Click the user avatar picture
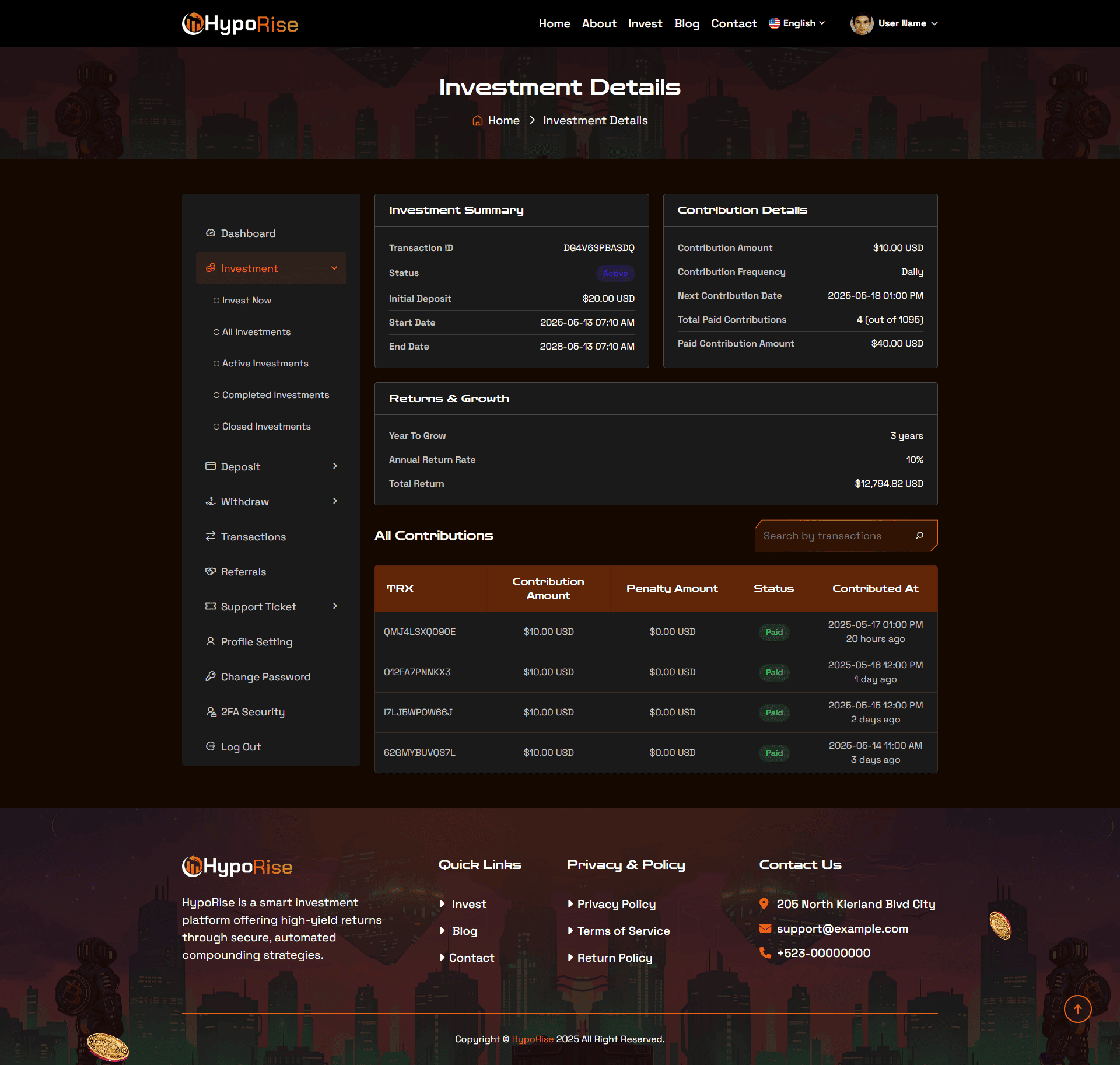The width and height of the screenshot is (1120, 1065). pyautogui.click(x=862, y=23)
